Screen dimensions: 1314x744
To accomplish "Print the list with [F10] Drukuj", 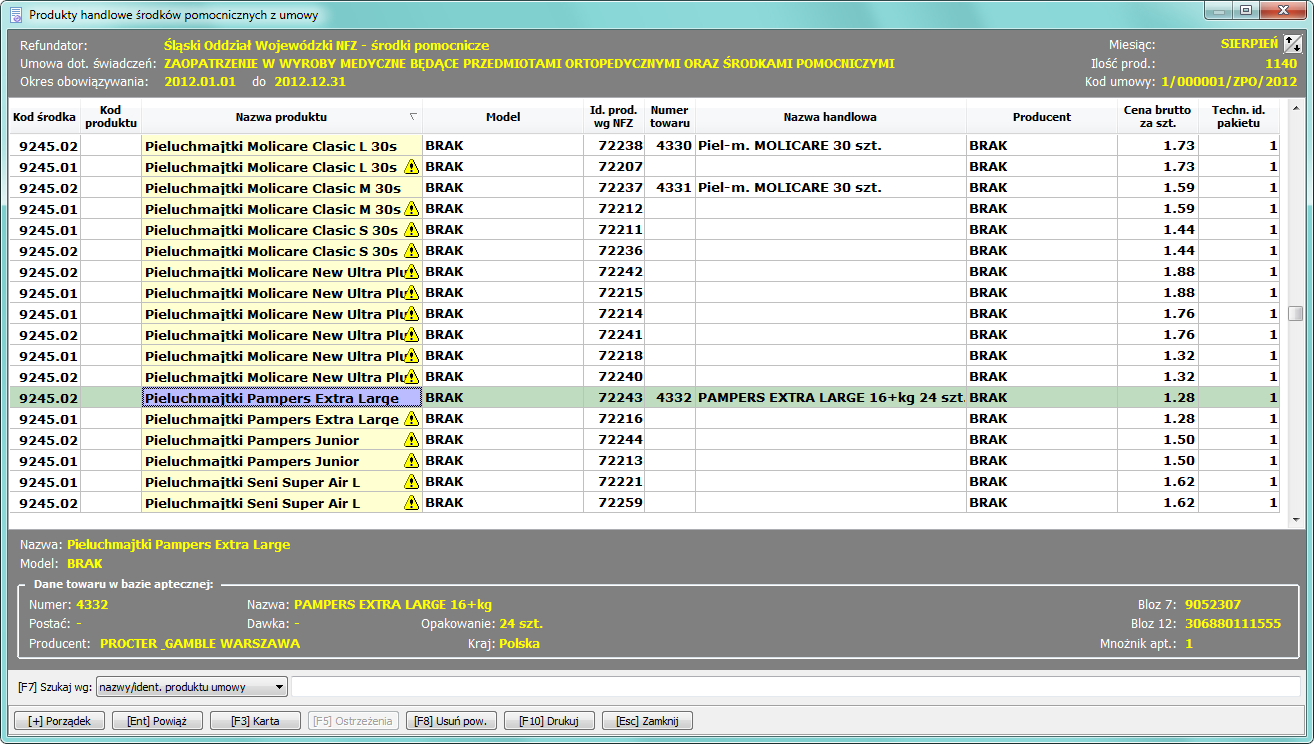I will click(549, 721).
